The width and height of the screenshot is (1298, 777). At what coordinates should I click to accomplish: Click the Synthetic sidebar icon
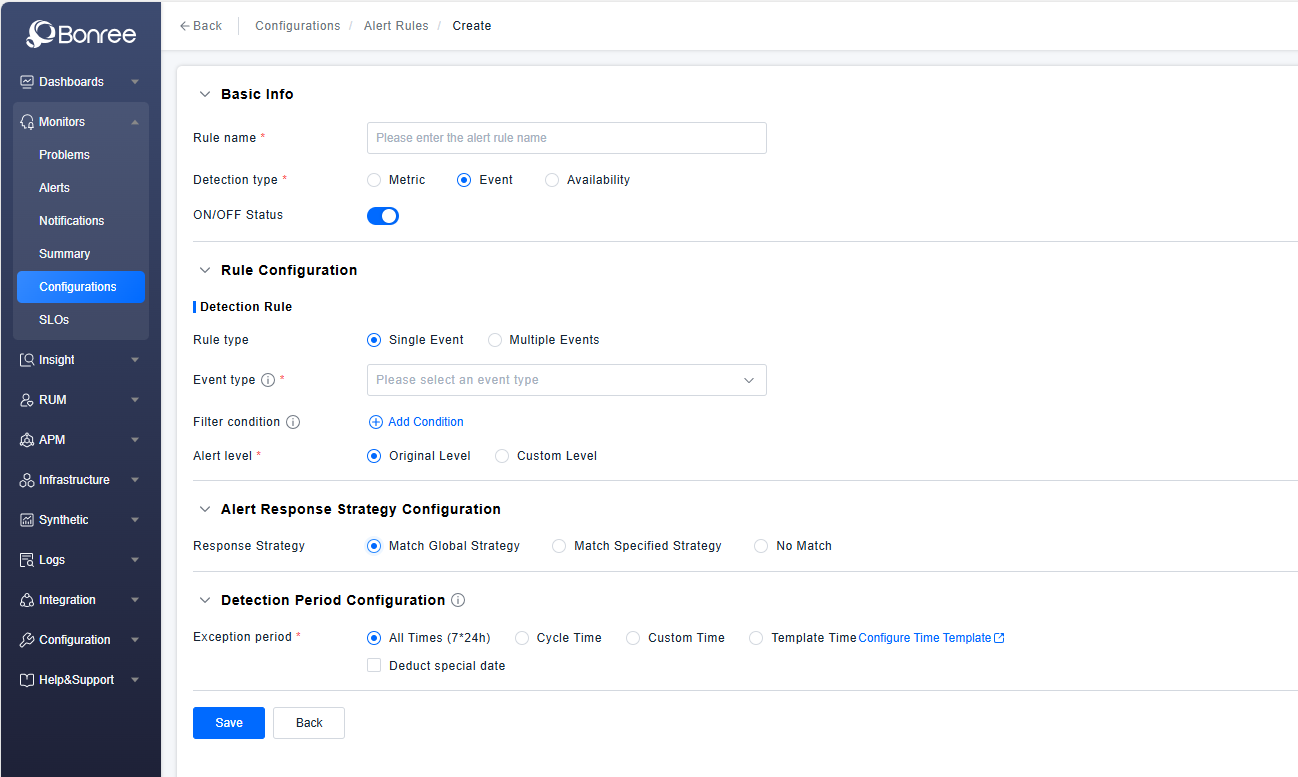click(x=27, y=520)
